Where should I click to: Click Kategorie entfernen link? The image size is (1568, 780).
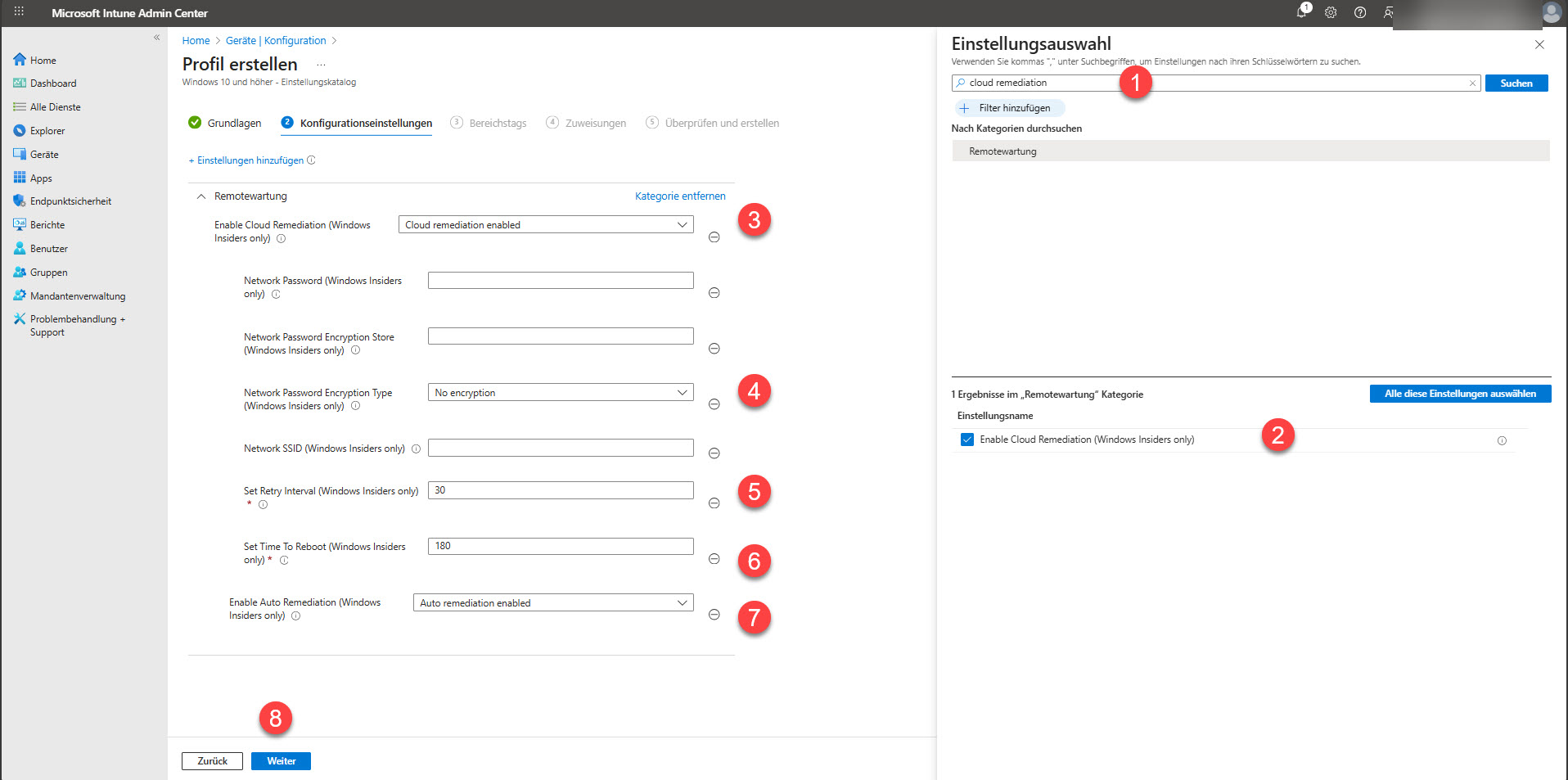(x=680, y=196)
